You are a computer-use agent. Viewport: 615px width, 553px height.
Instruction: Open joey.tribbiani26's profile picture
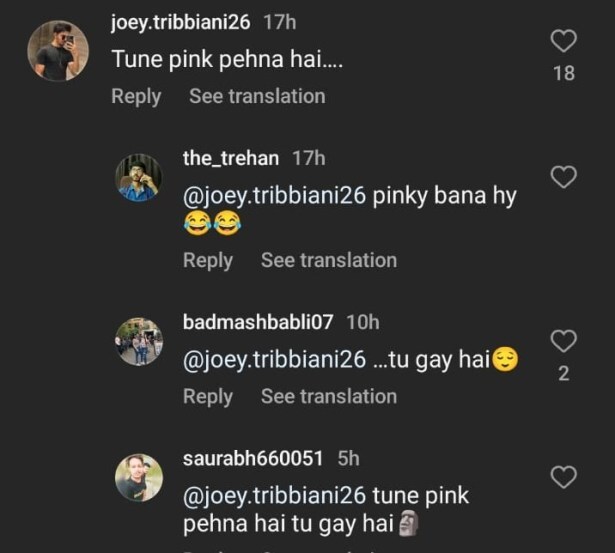point(58,51)
